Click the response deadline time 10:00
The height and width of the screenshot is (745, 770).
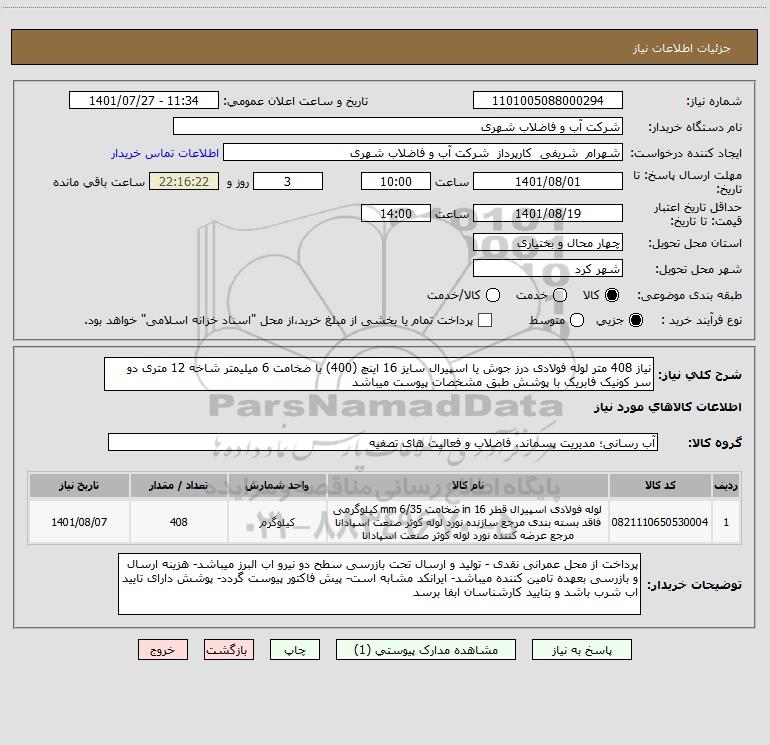pyautogui.click(x=396, y=181)
